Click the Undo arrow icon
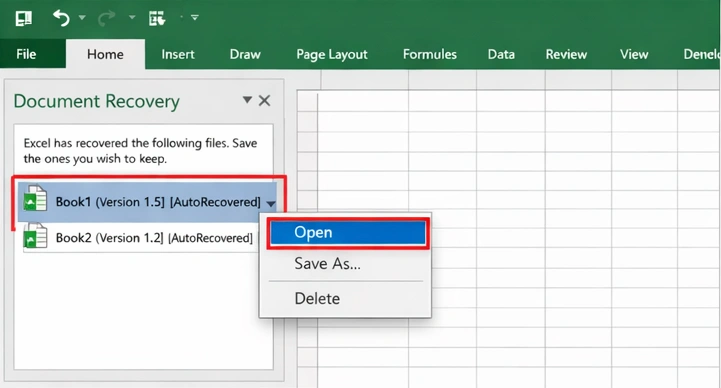Image resolution: width=721 pixels, height=388 pixels. tap(61, 18)
